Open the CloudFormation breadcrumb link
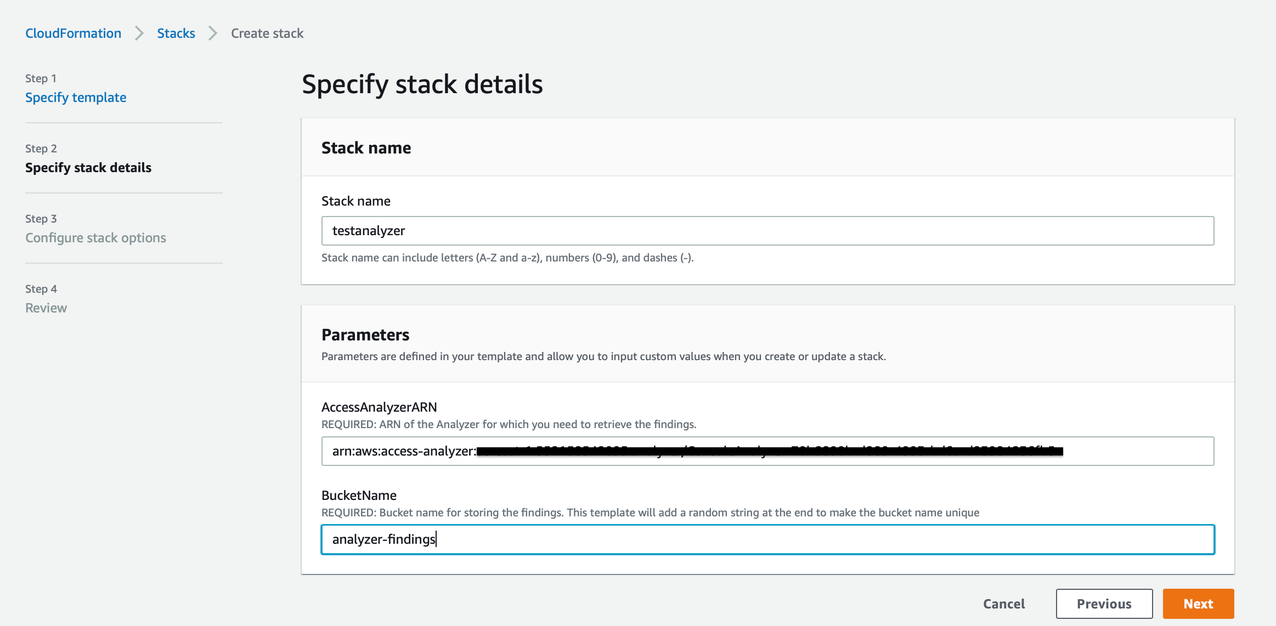 pos(72,33)
